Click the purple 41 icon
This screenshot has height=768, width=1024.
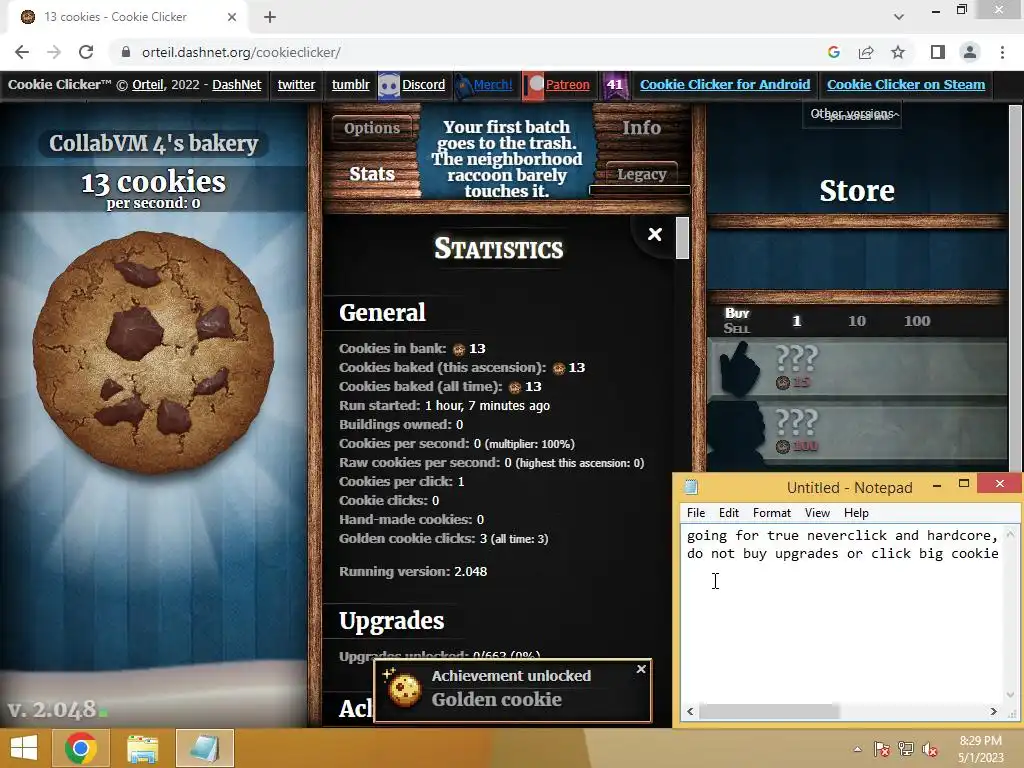point(615,86)
